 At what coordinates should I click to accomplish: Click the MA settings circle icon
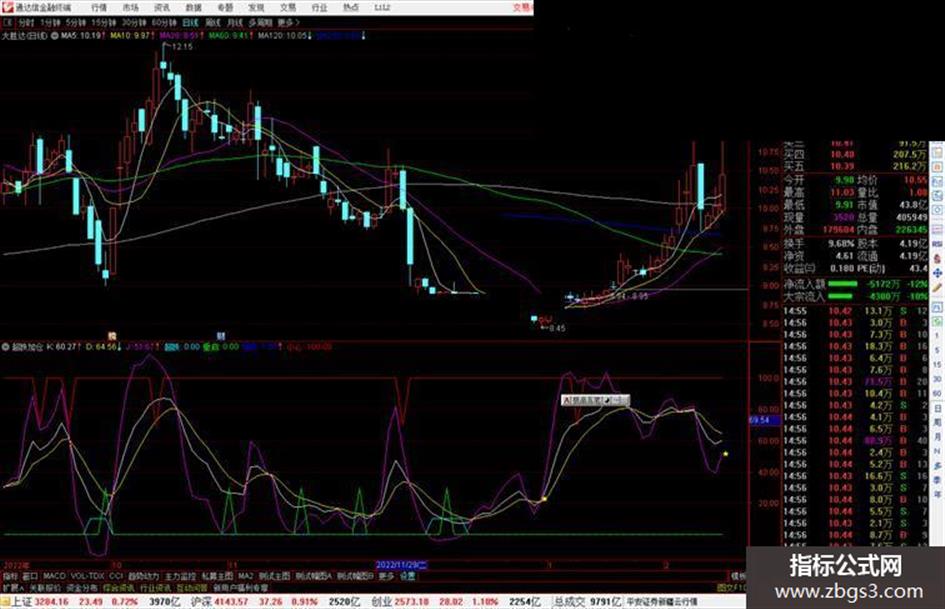click(55, 36)
